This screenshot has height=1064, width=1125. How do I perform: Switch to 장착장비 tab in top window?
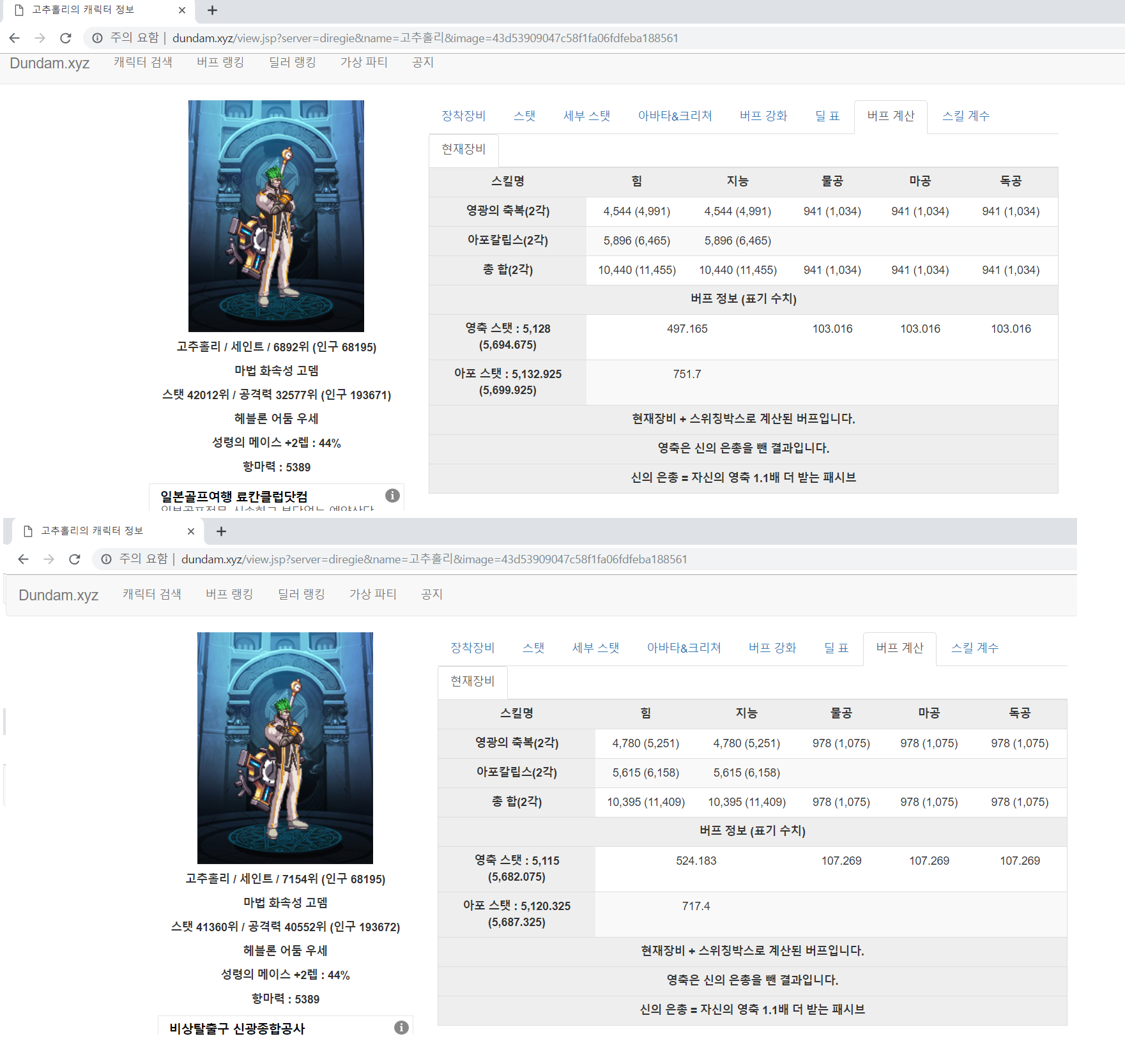pos(464,116)
